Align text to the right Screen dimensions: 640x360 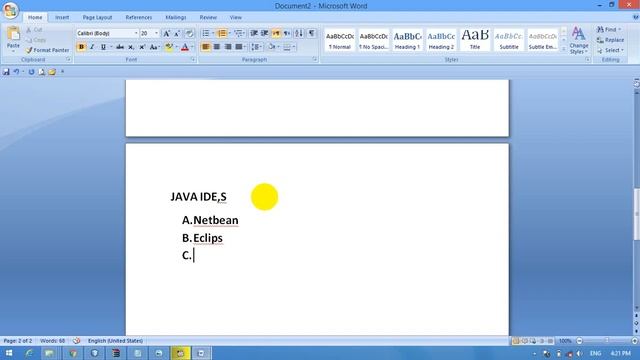click(228, 47)
